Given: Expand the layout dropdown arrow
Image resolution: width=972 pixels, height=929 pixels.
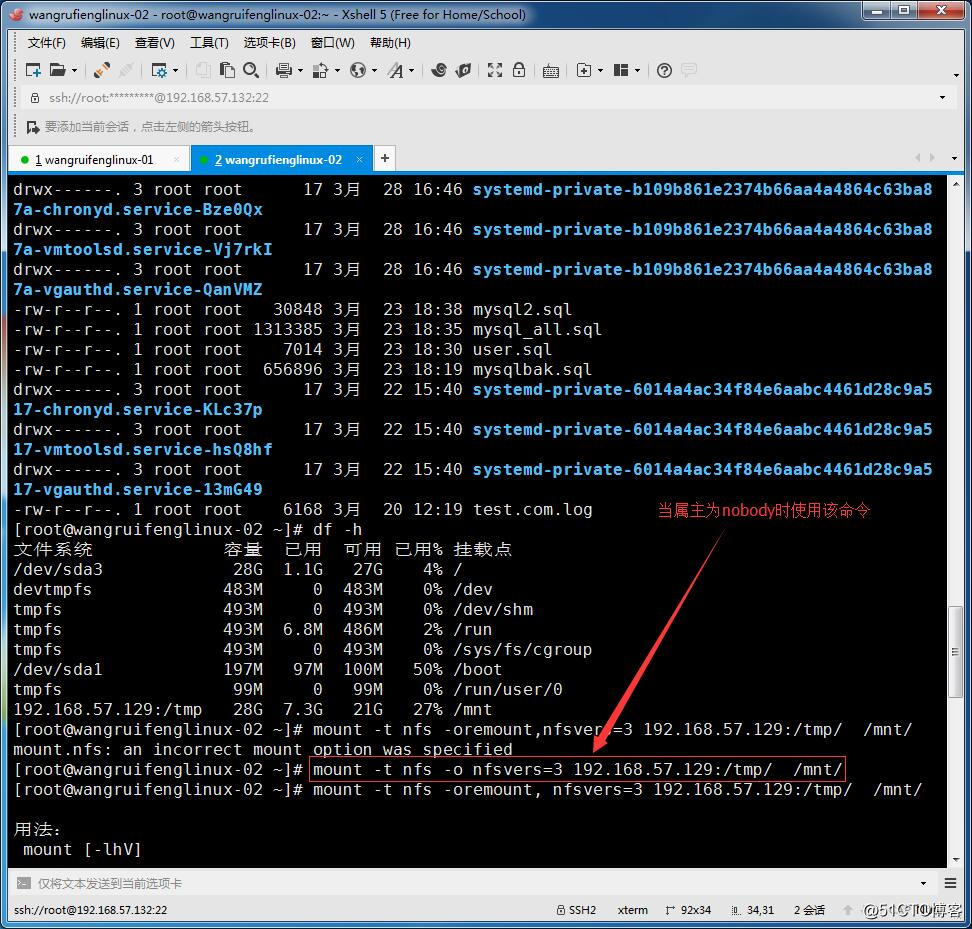Looking at the screenshot, I should click(637, 71).
